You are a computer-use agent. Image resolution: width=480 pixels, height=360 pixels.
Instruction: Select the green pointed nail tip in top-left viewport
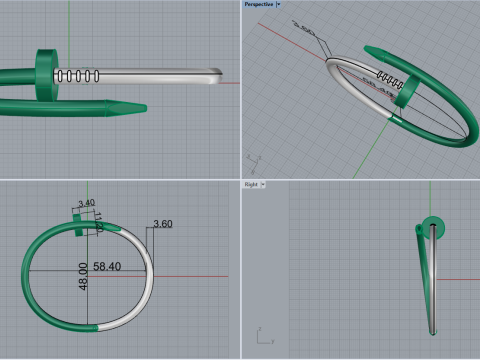point(127,108)
